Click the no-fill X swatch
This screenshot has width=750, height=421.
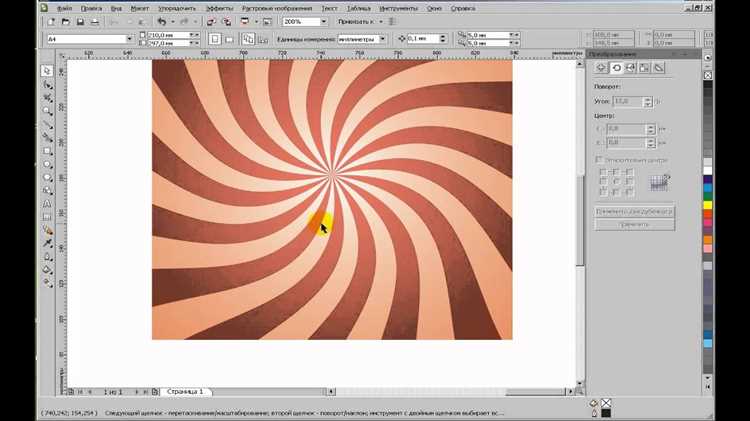click(708, 75)
